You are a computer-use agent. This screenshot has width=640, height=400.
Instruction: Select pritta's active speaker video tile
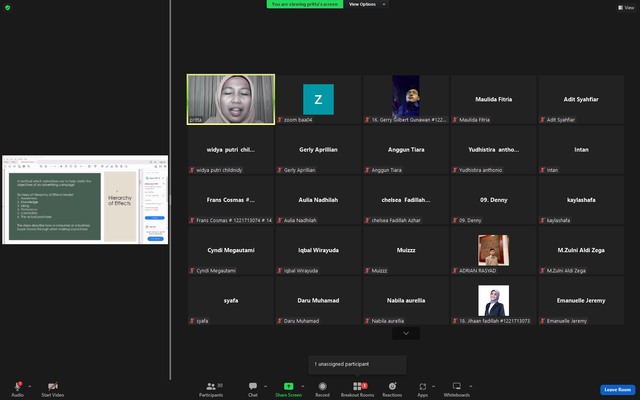coord(231,99)
